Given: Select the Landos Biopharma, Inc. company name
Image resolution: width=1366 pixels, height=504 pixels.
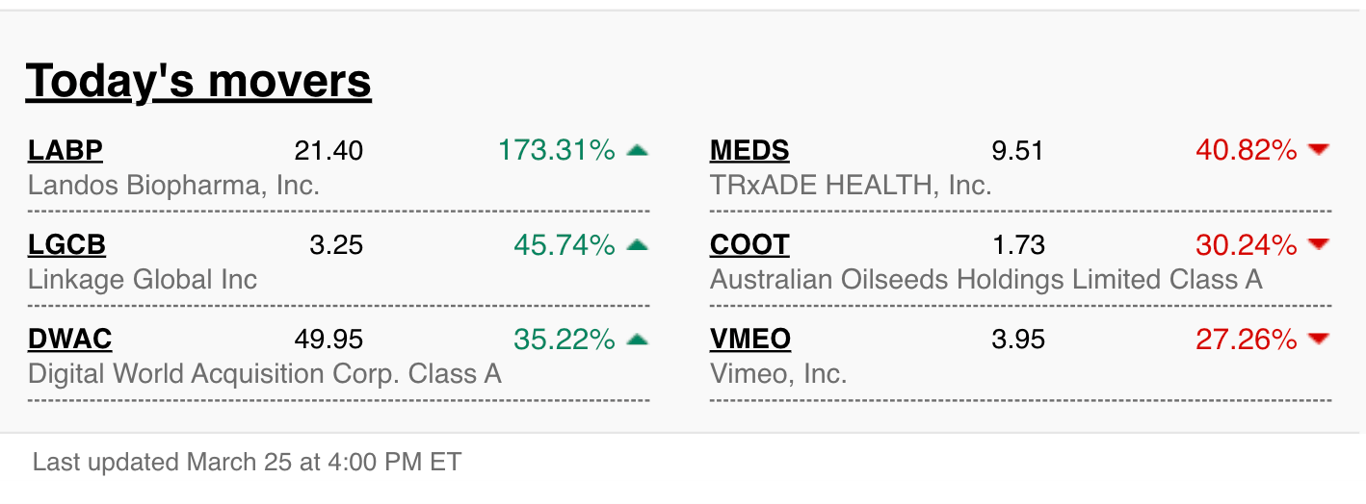Looking at the screenshot, I should (x=174, y=185).
